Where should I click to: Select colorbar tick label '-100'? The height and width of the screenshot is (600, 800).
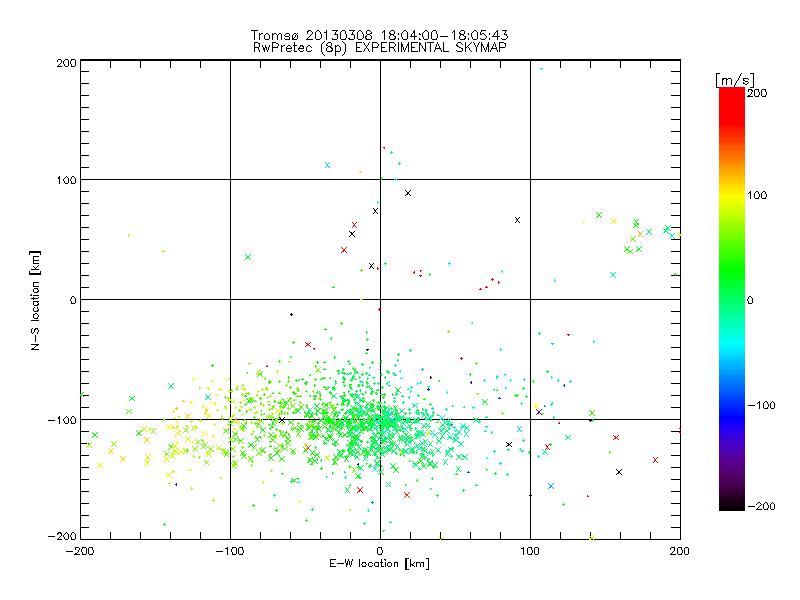point(761,405)
